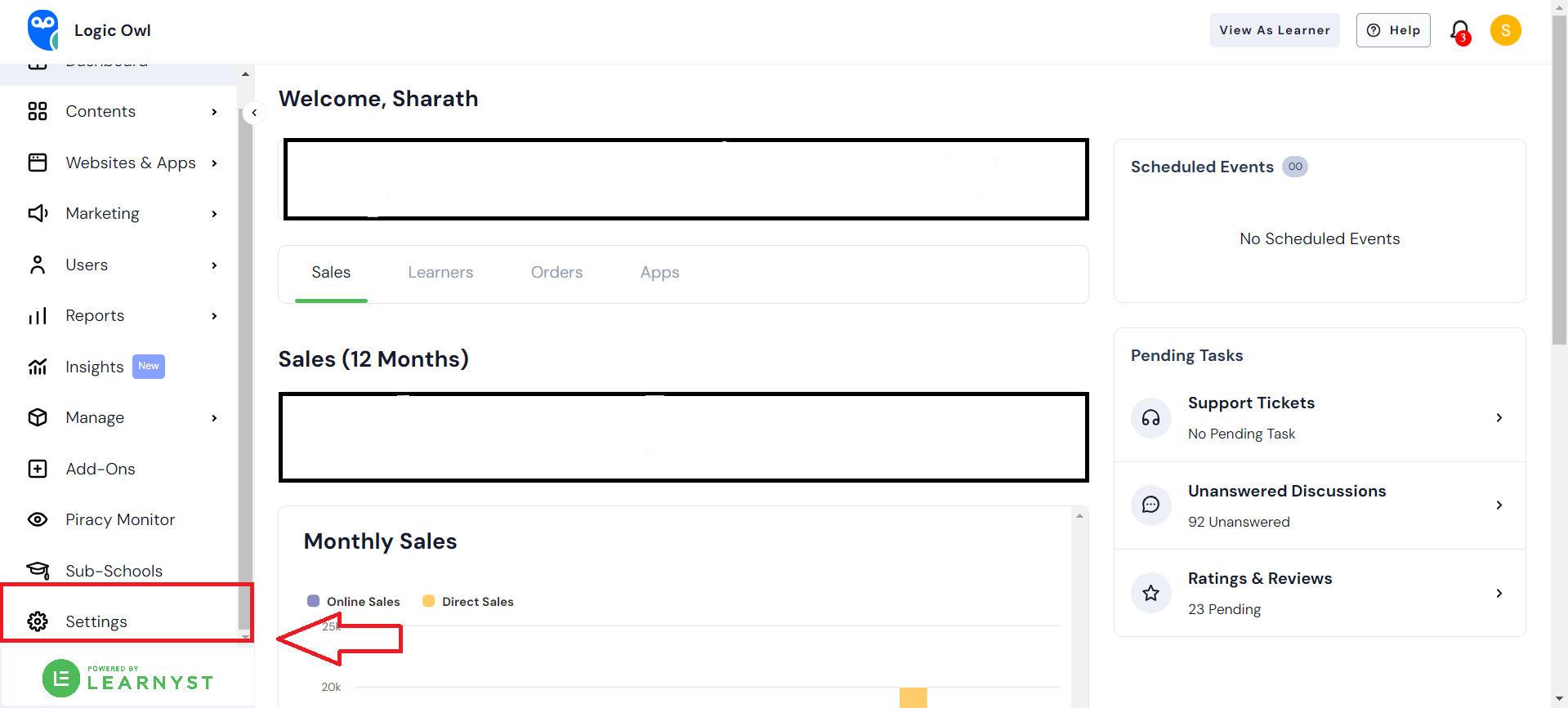Click the View As Learner button
Image resolution: width=1568 pixels, height=708 pixels.
click(x=1274, y=29)
